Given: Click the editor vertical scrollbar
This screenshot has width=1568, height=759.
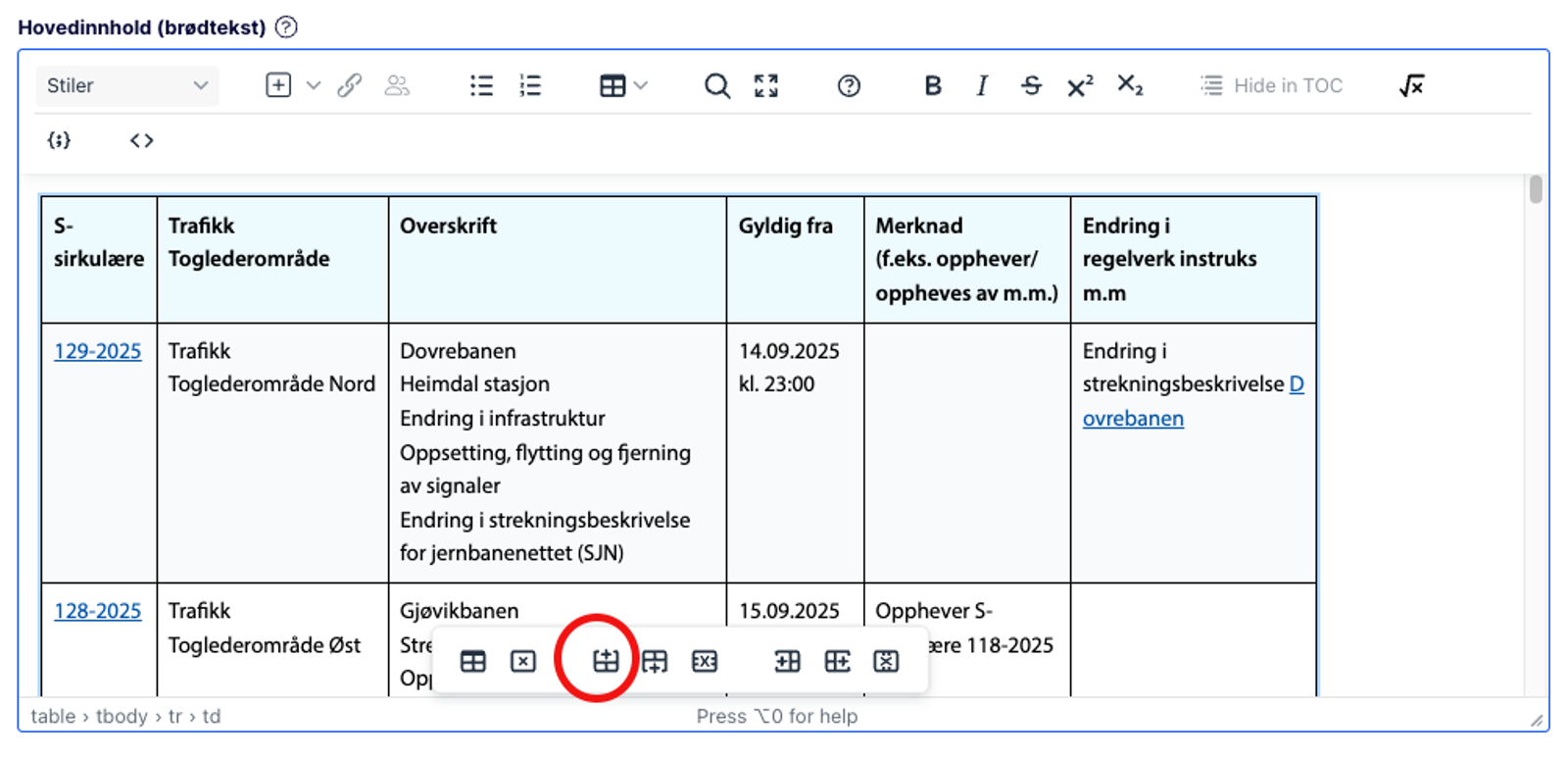Looking at the screenshot, I should pyautogui.click(x=1535, y=189).
